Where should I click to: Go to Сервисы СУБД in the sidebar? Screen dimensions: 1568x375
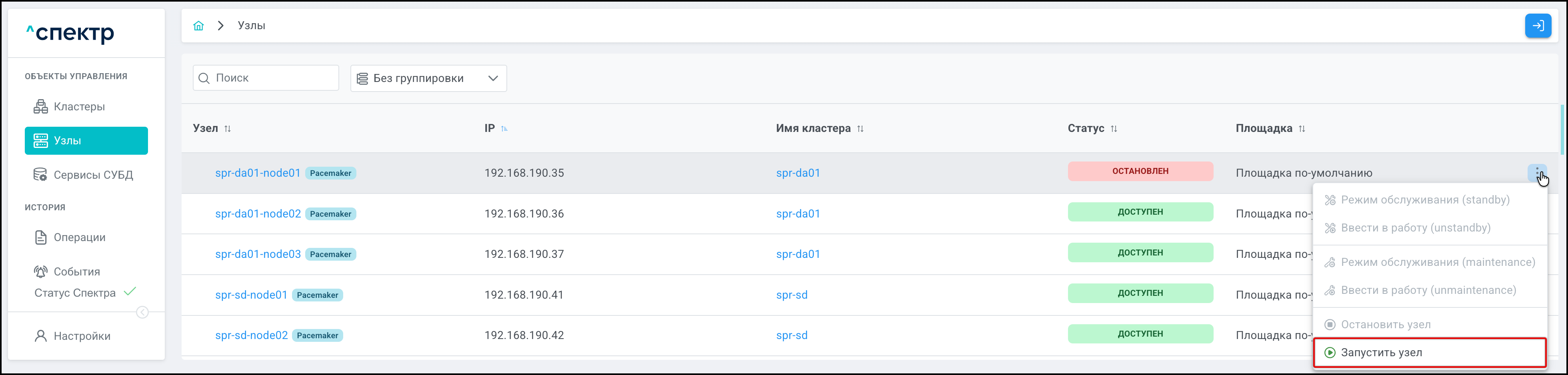92,175
